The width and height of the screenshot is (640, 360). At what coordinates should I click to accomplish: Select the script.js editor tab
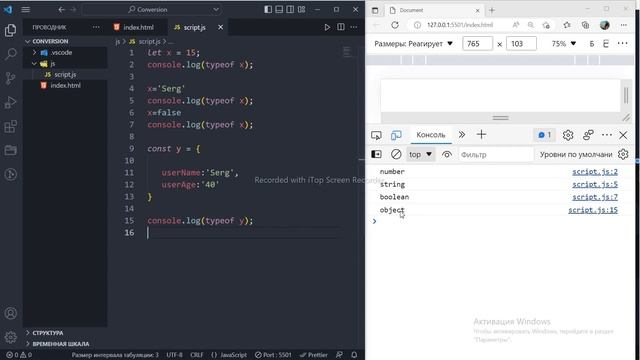click(196, 27)
